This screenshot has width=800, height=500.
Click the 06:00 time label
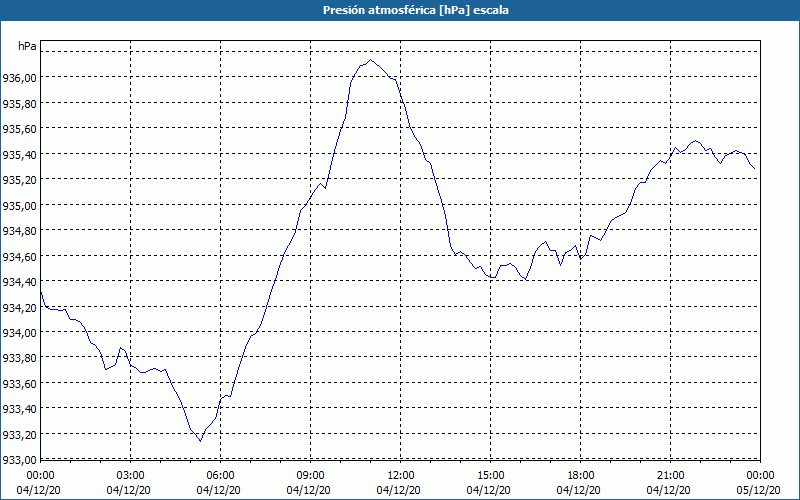(x=220, y=476)
